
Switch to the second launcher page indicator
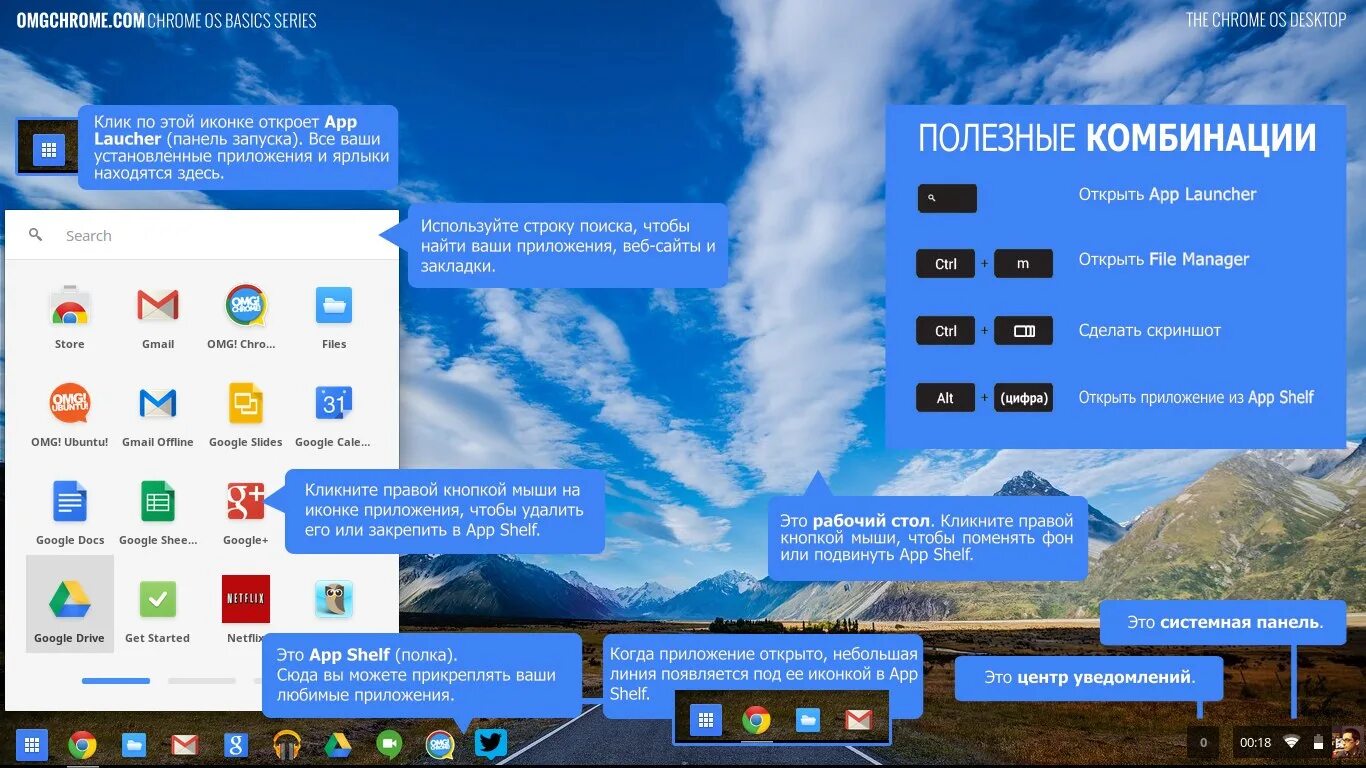point(202,681)
